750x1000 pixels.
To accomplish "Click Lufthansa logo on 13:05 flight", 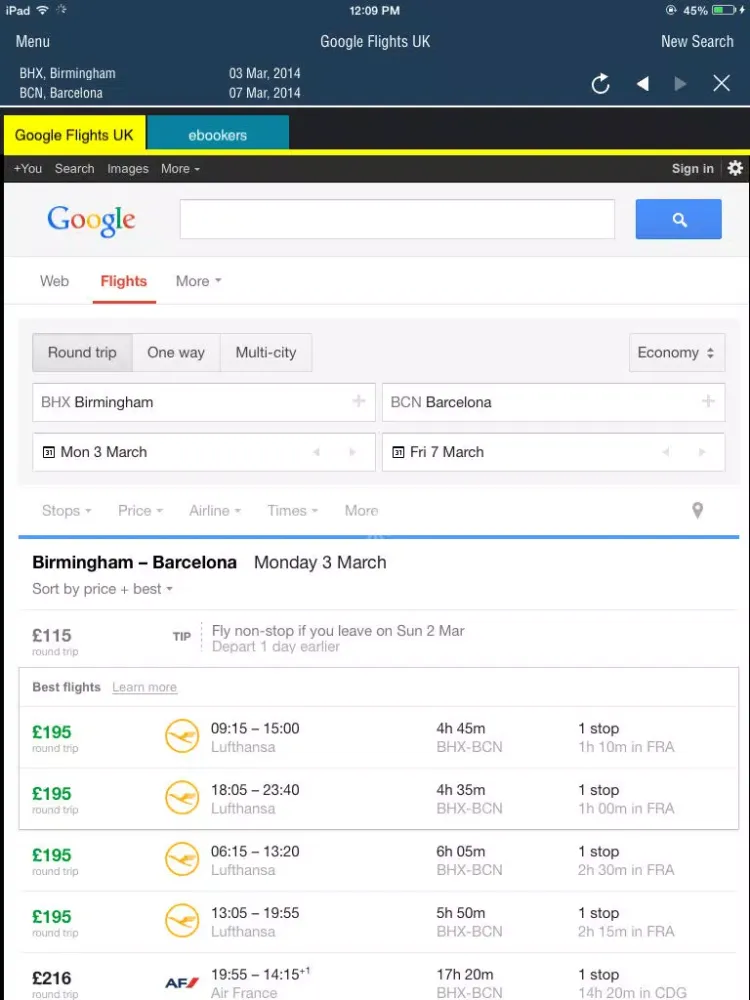I will click(182, 921).
